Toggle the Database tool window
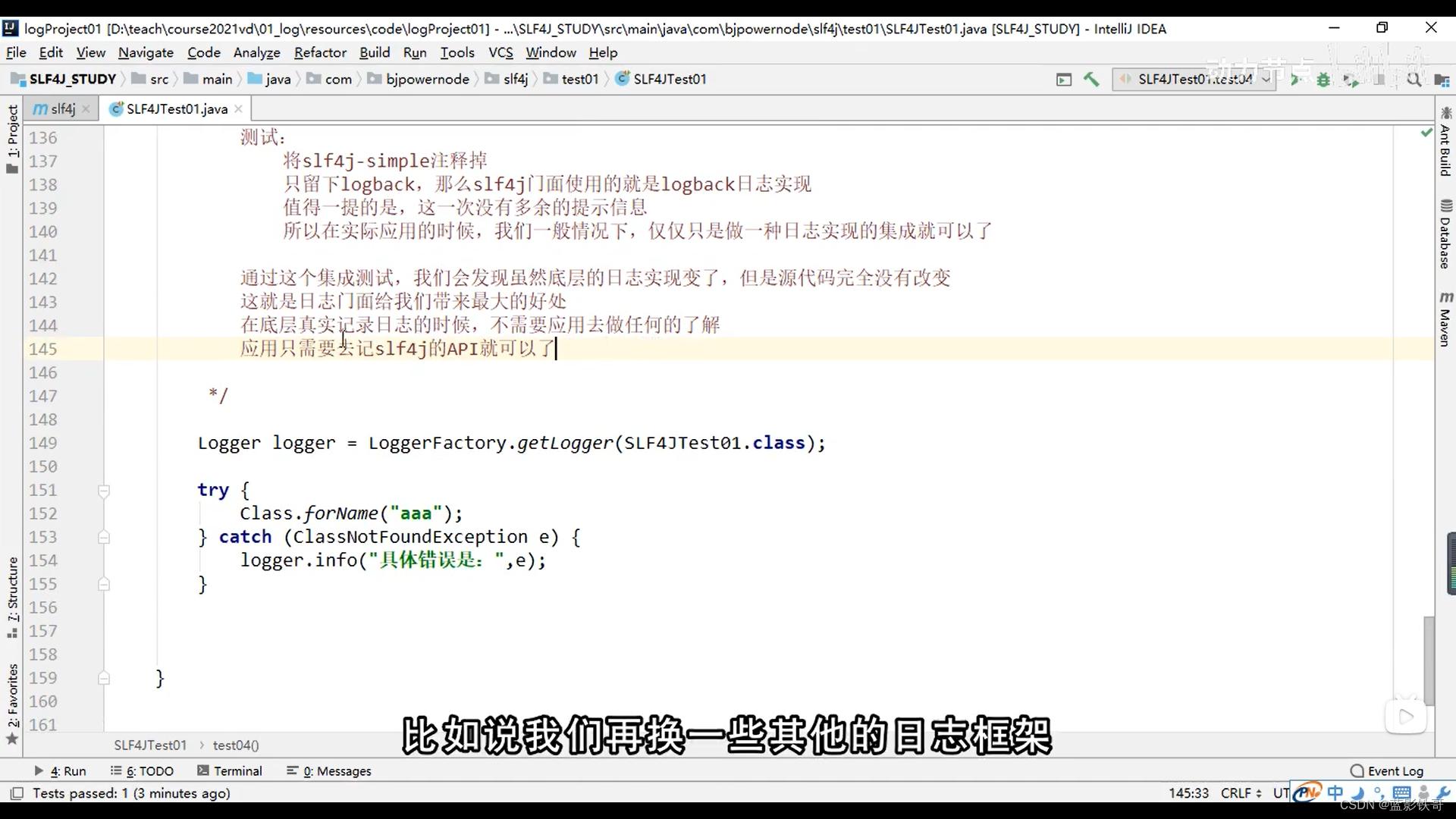The height and width of the screenshot is (819, 1456). (1445, 234)
